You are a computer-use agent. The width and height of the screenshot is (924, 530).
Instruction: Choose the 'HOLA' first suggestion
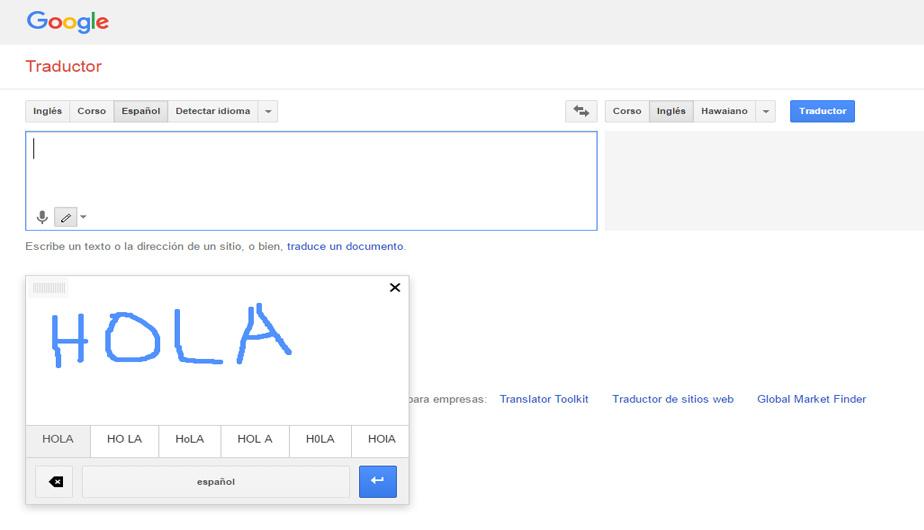58,439
